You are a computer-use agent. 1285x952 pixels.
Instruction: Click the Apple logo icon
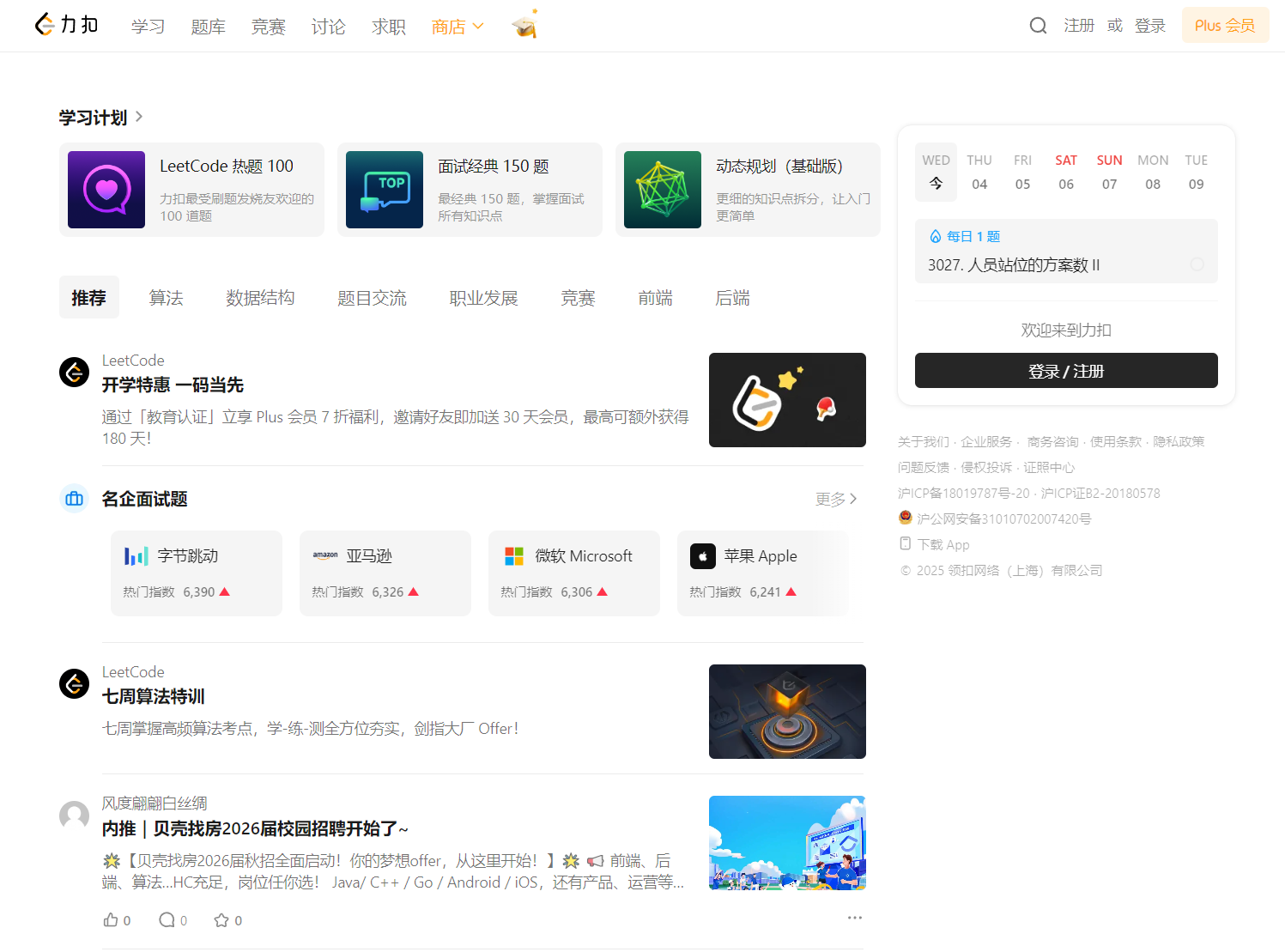[x=703, y=556]
